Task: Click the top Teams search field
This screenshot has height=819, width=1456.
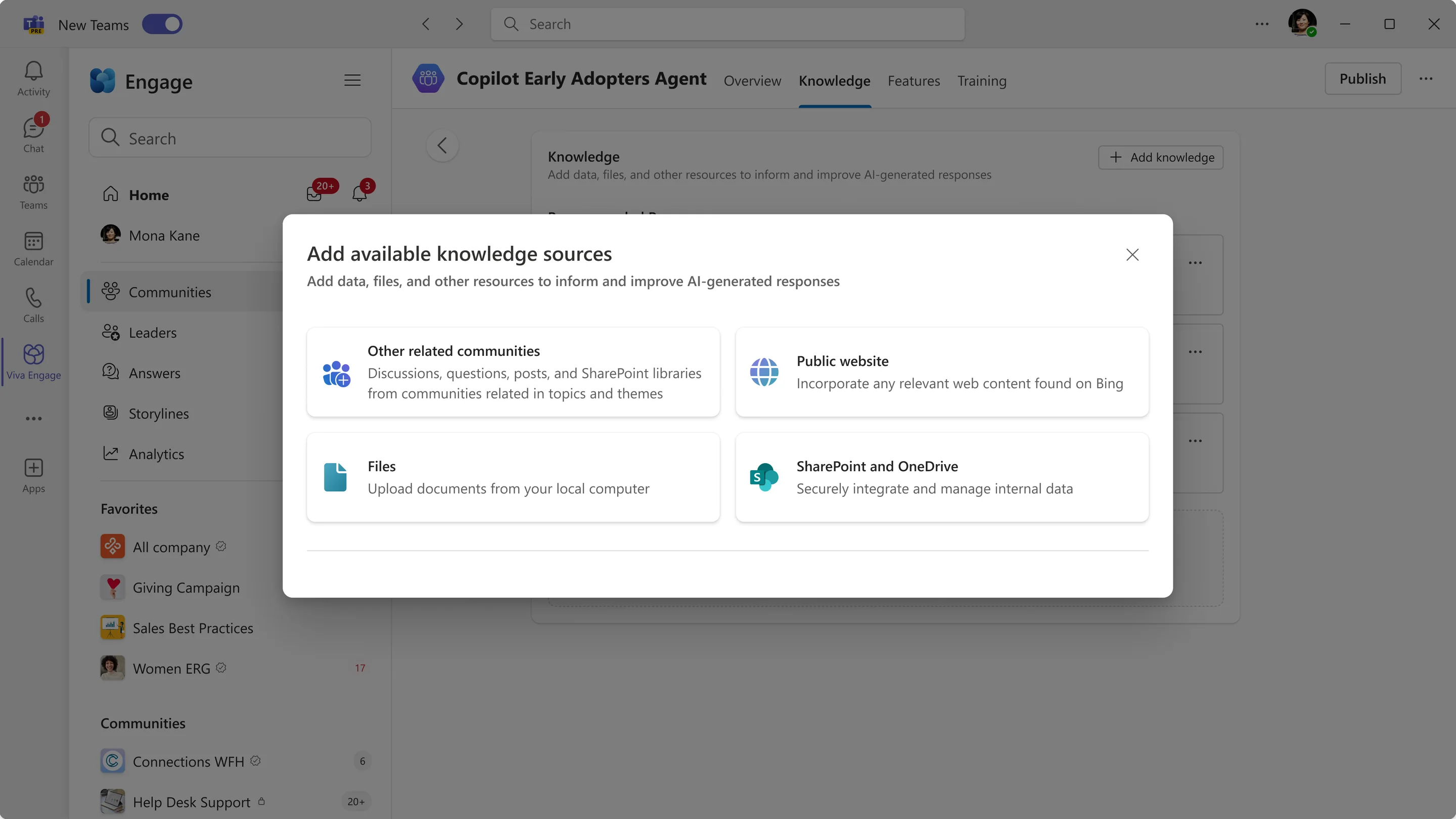Action: [x=727, y=24]
